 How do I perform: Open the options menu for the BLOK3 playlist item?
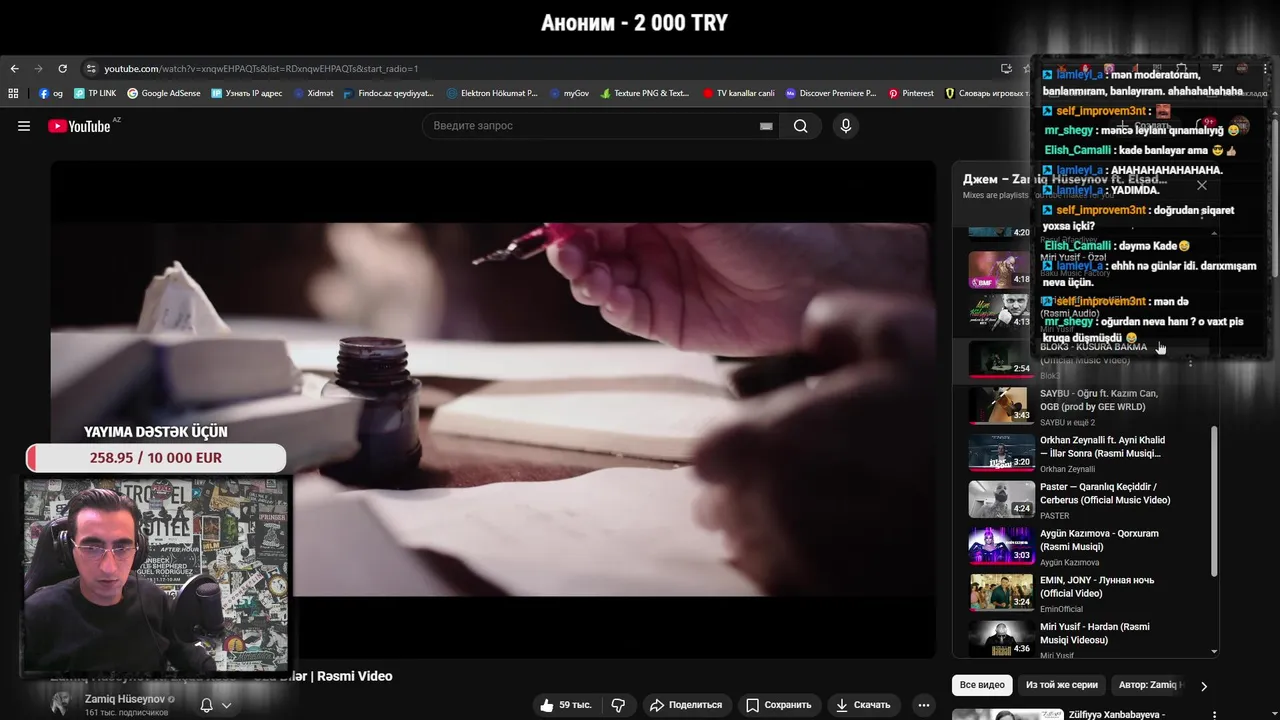[x=1190, y=361]
